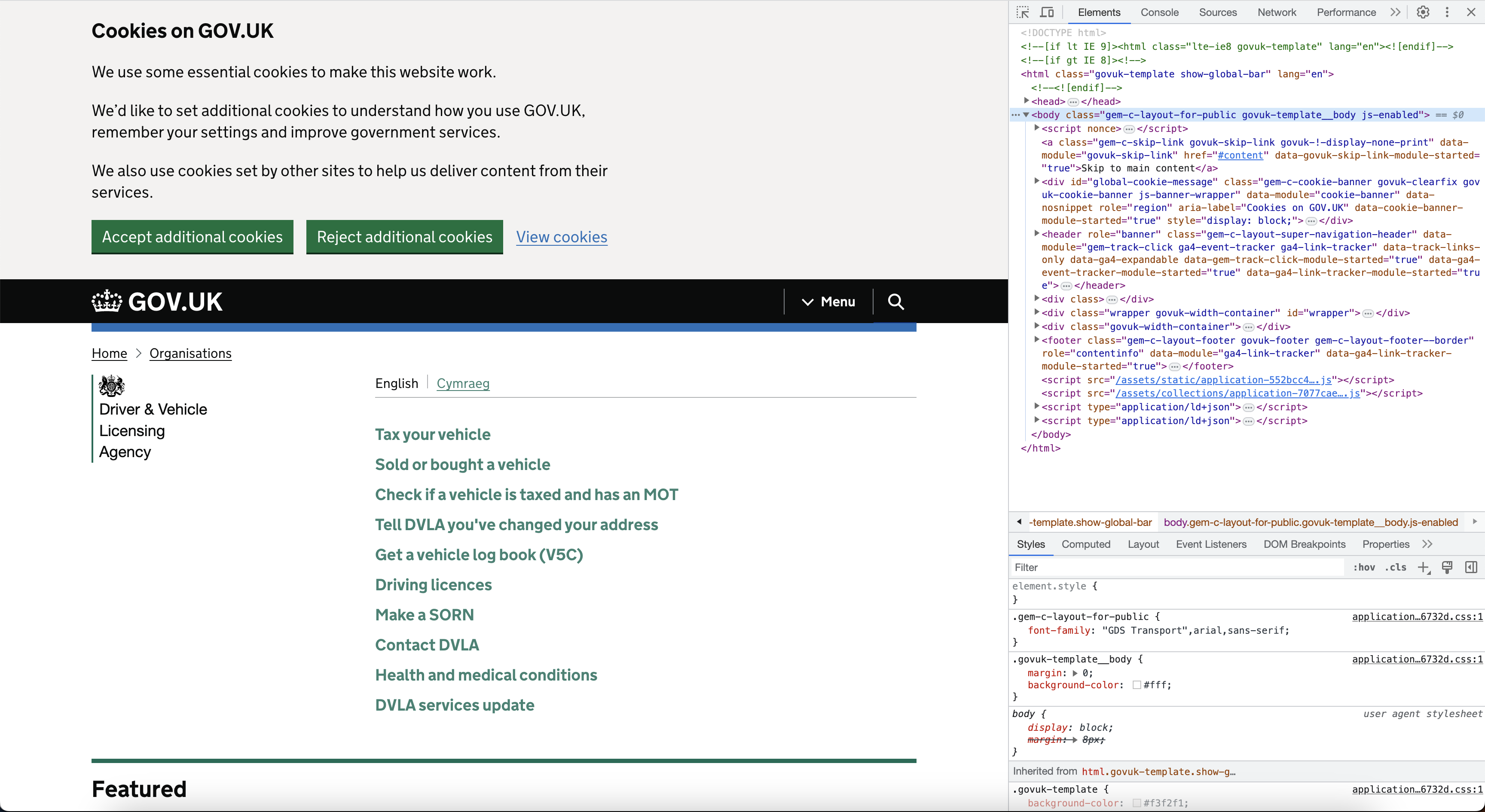
Task: Accept additional cookies
Action: click(x=192, y=237)
